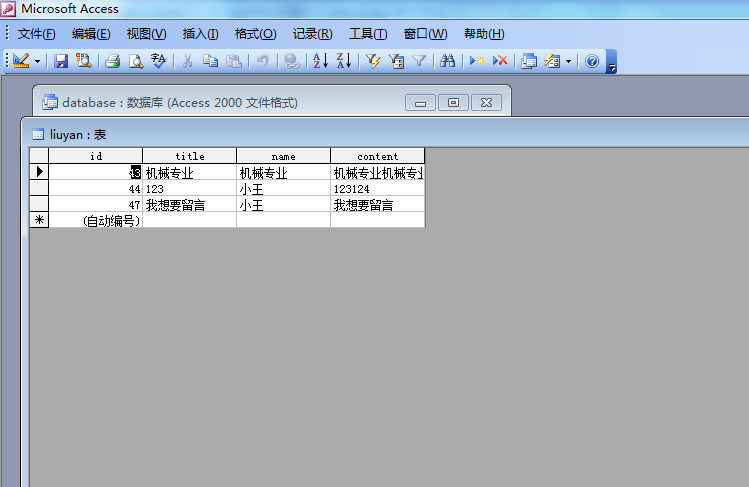This screenshot has height=487, width=749.
Task: Click Filter By Selection icon
Action: [x=373, y=61]
